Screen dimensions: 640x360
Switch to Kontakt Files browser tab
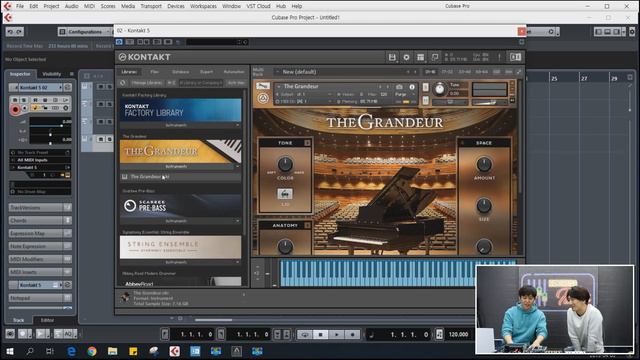155,72
